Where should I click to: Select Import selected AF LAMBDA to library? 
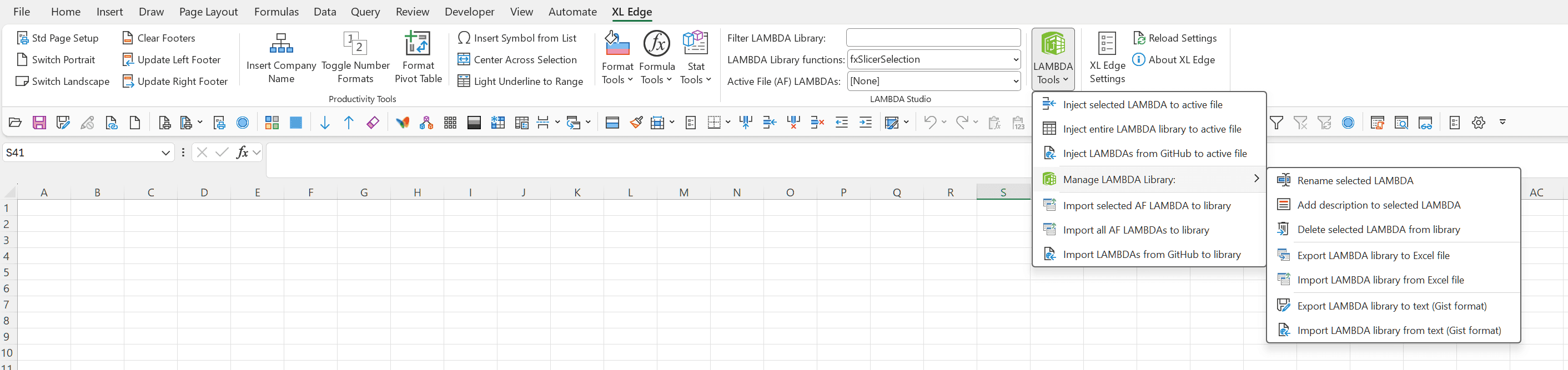click(1149, 206)
